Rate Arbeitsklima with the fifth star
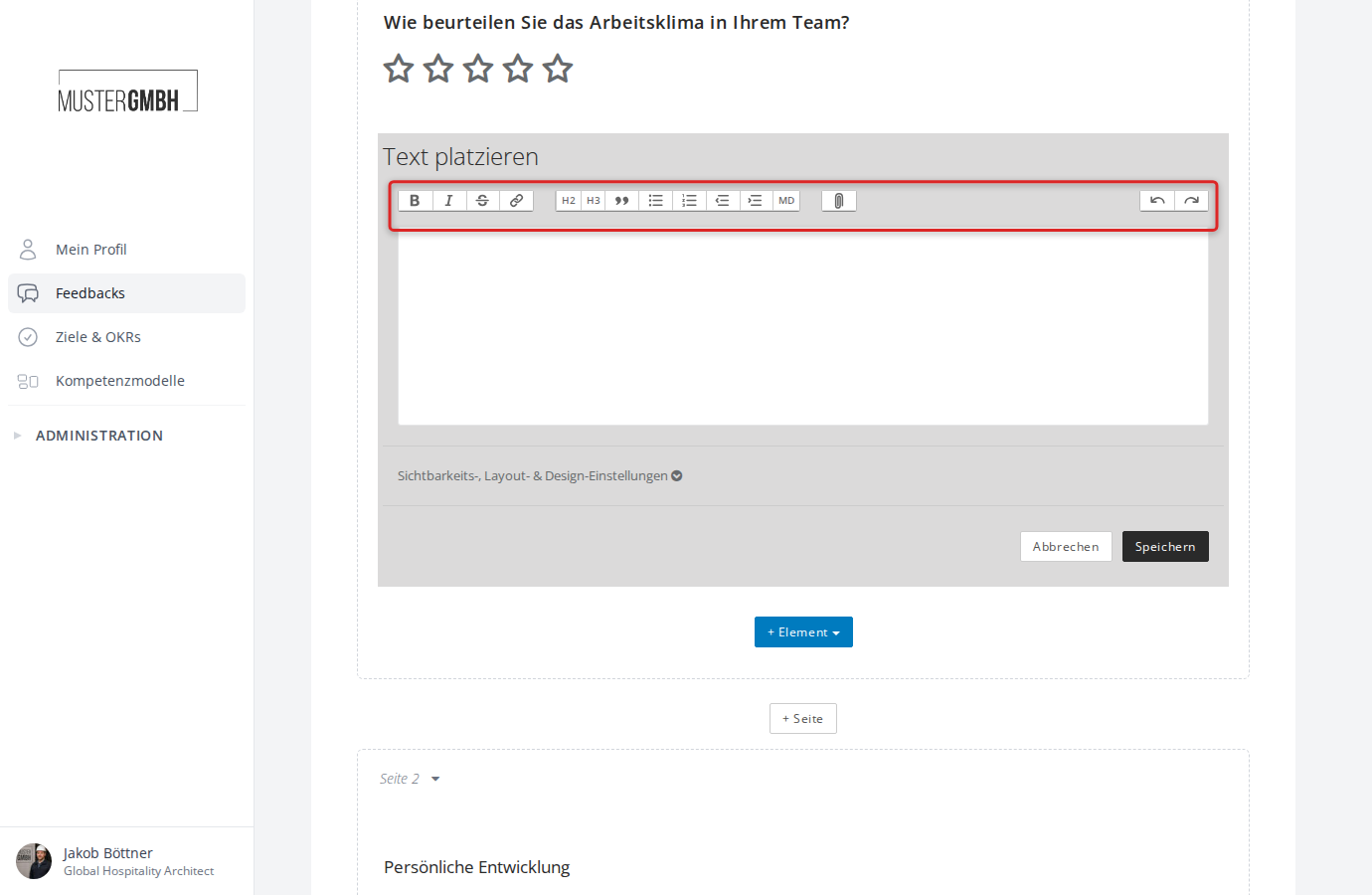 click(558, 69)
